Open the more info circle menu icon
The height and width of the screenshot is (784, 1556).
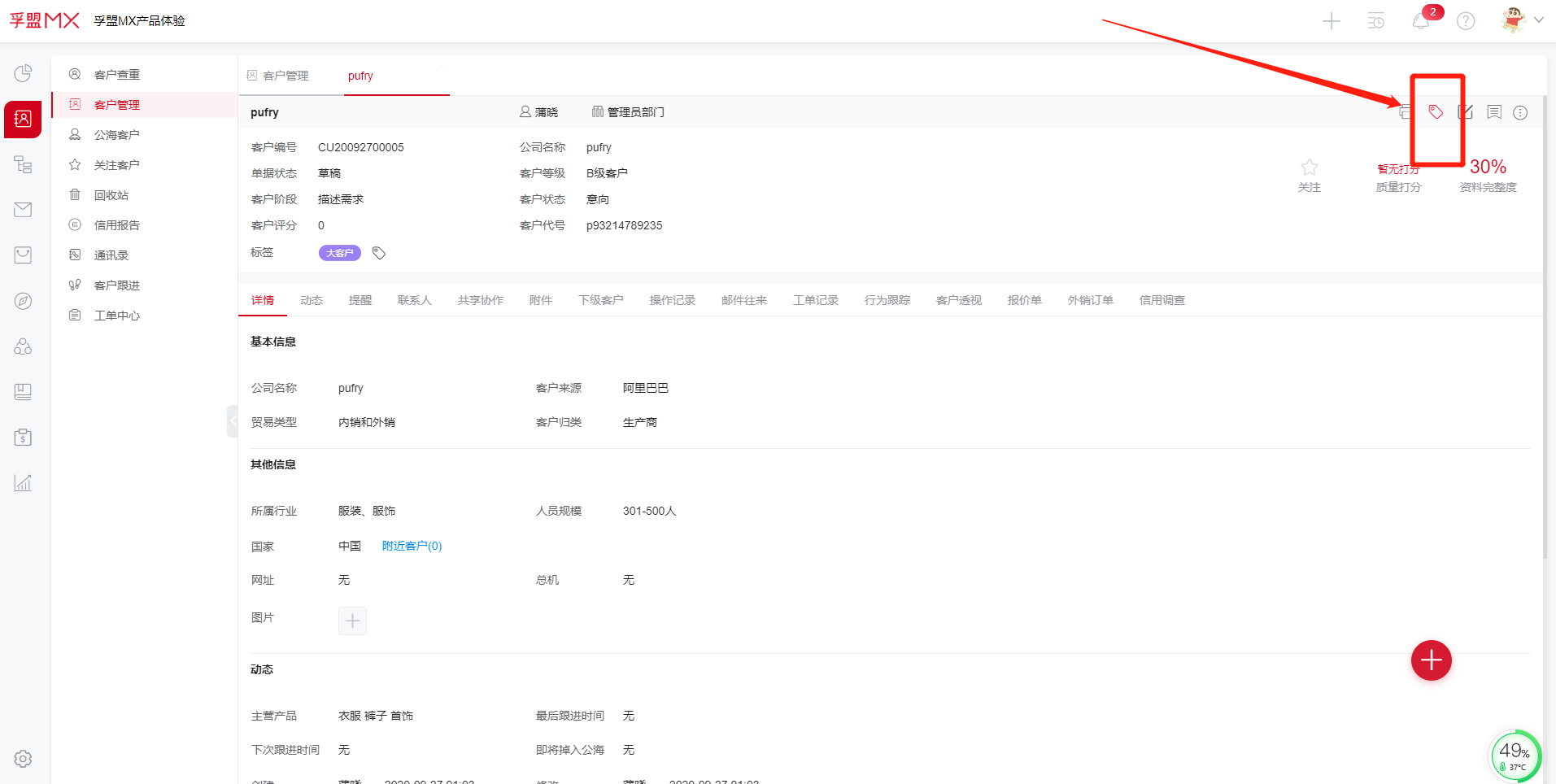(1520, 112)
